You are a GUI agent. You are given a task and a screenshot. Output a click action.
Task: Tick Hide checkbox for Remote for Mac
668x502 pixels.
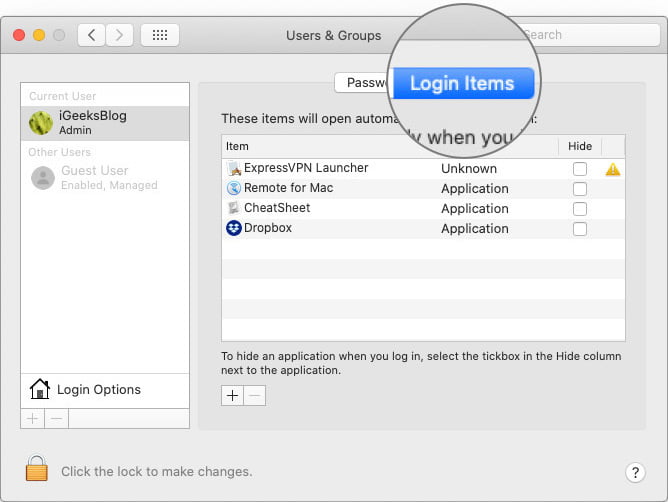click(x=580, y=189)
